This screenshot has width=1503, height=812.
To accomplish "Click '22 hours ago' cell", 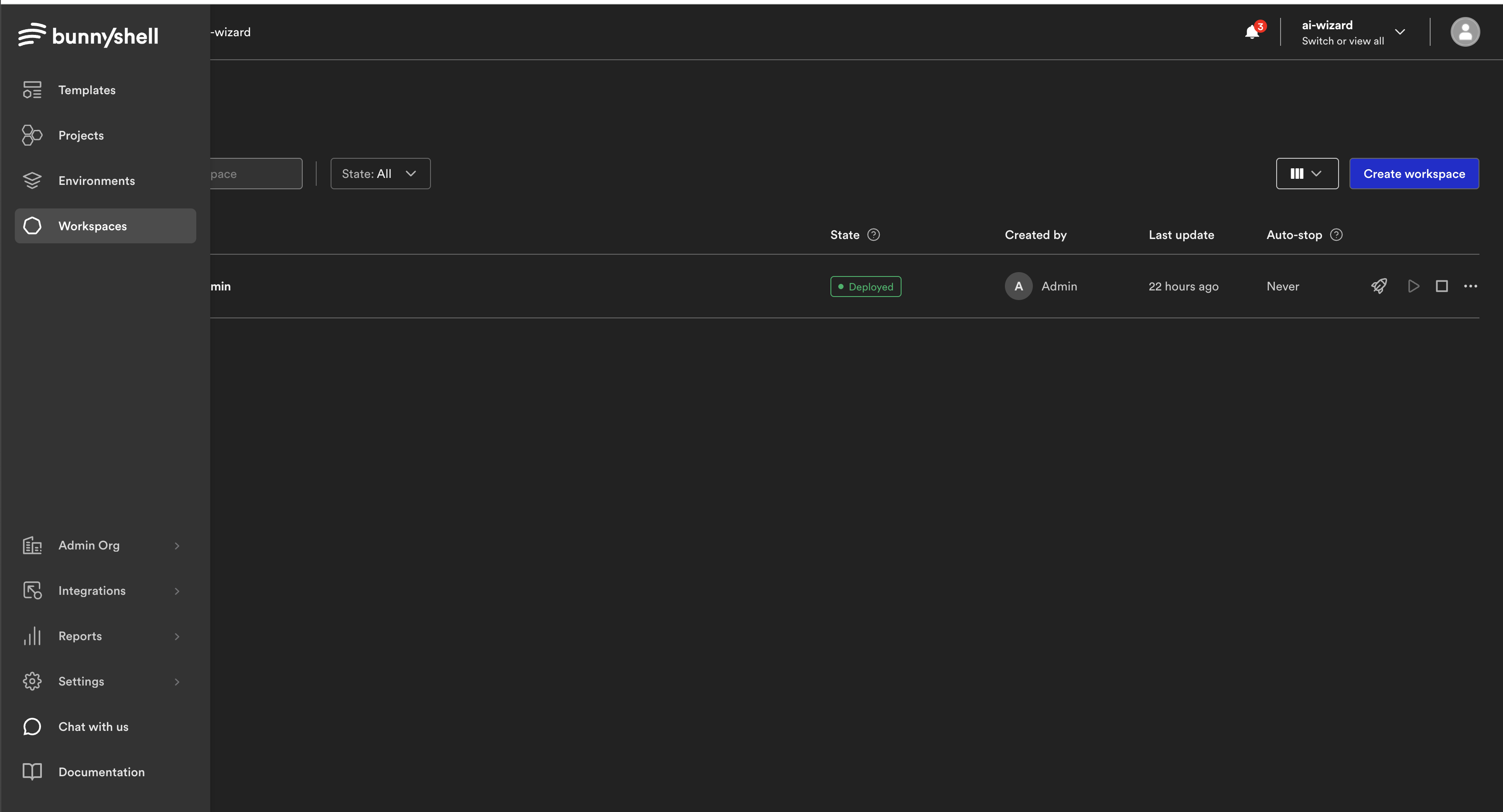I will pyautogui.click(x=1184, y=287).
